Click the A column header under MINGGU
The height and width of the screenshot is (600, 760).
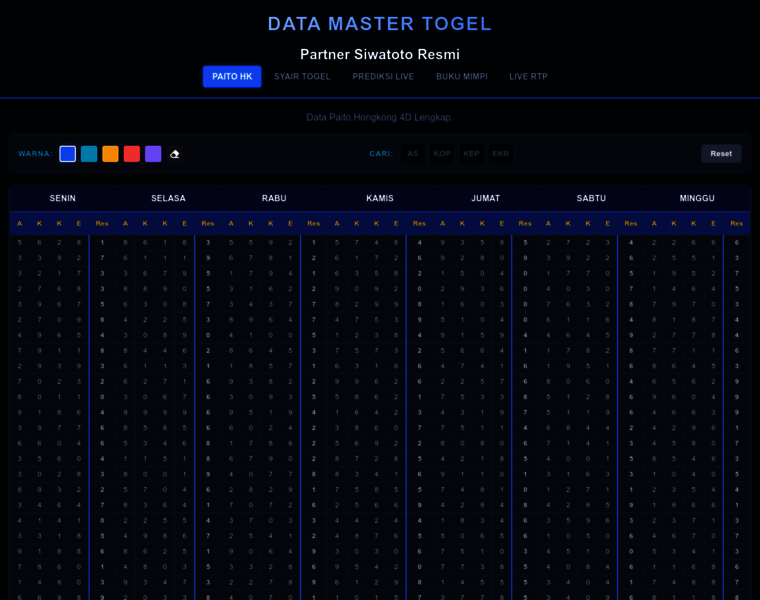click(654, 223)
